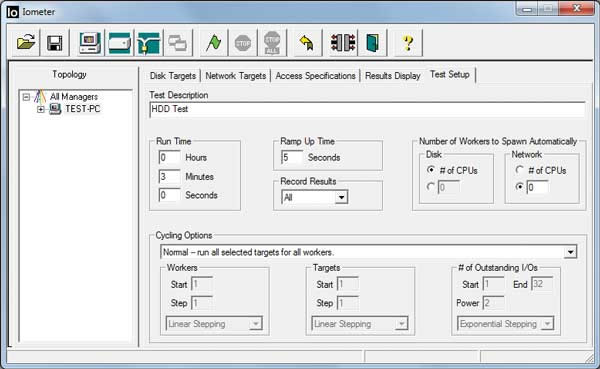Image resolution: width=600 pixels, height=369 pixels.
Task: Switch to the Disk Targets tab
Action: 173,76
